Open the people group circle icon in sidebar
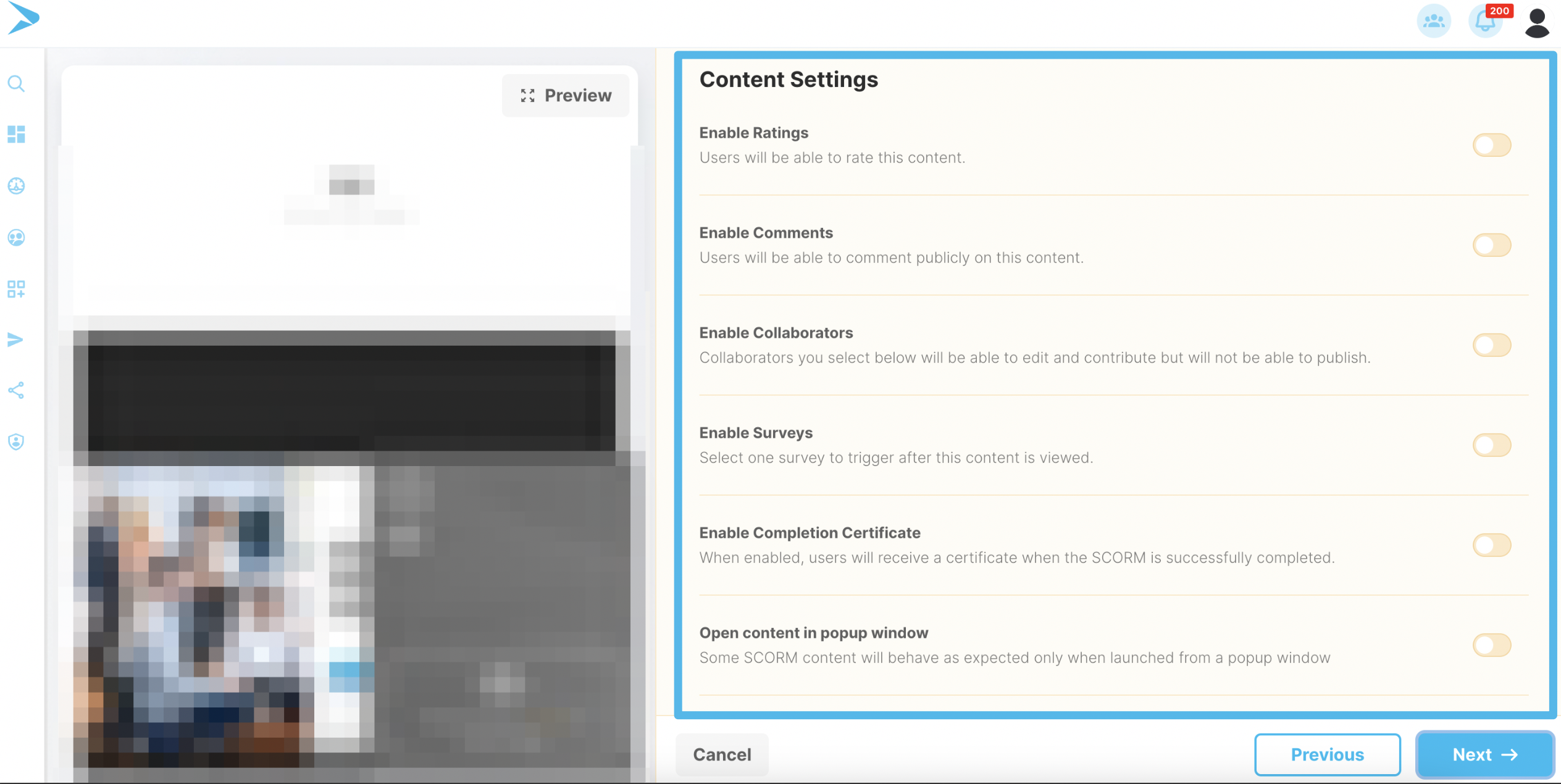This screenshot has width=1561, height=784. (x=16, y=238)
